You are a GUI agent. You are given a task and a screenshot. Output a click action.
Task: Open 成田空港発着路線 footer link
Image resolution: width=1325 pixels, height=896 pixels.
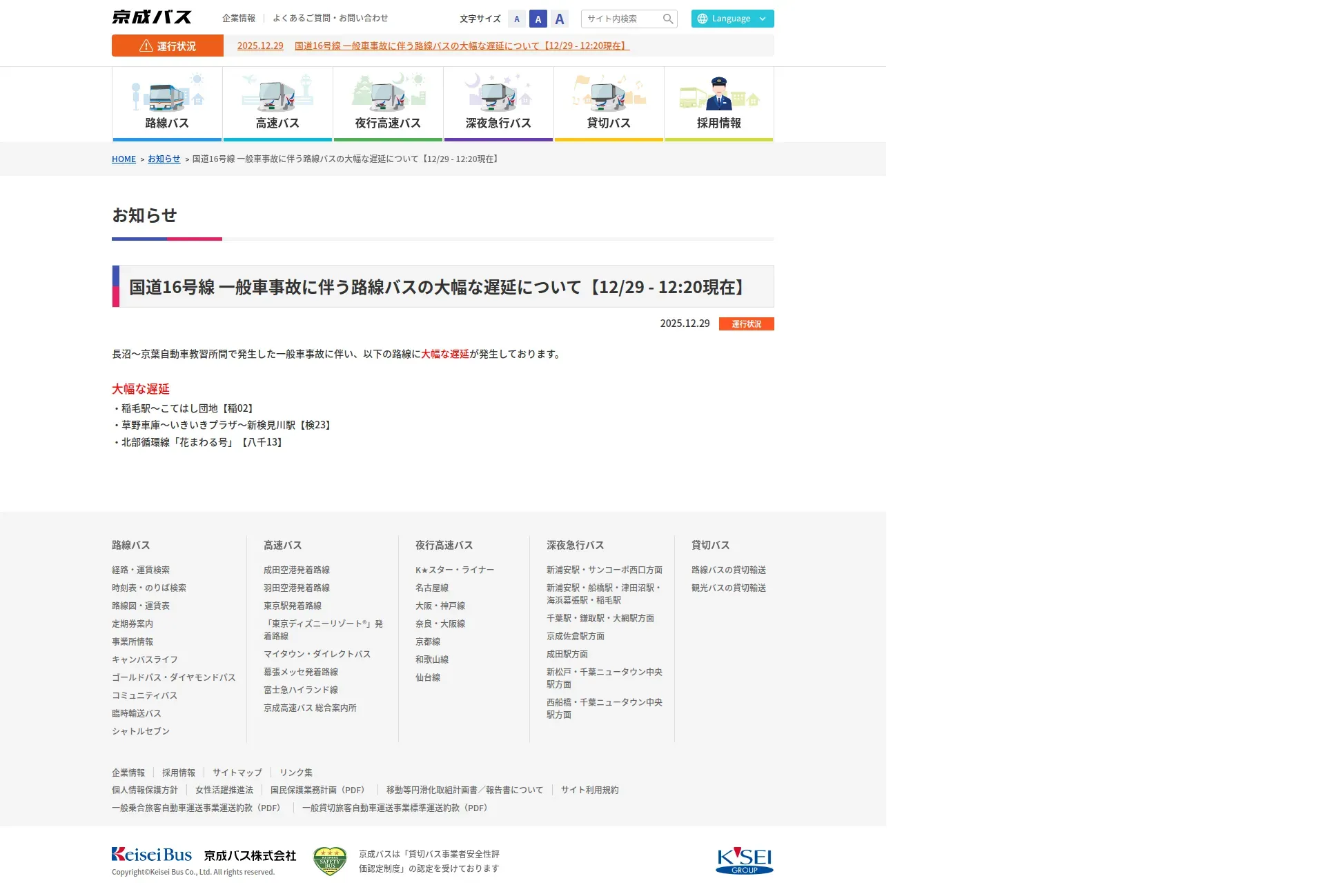(x=297, y=570)
